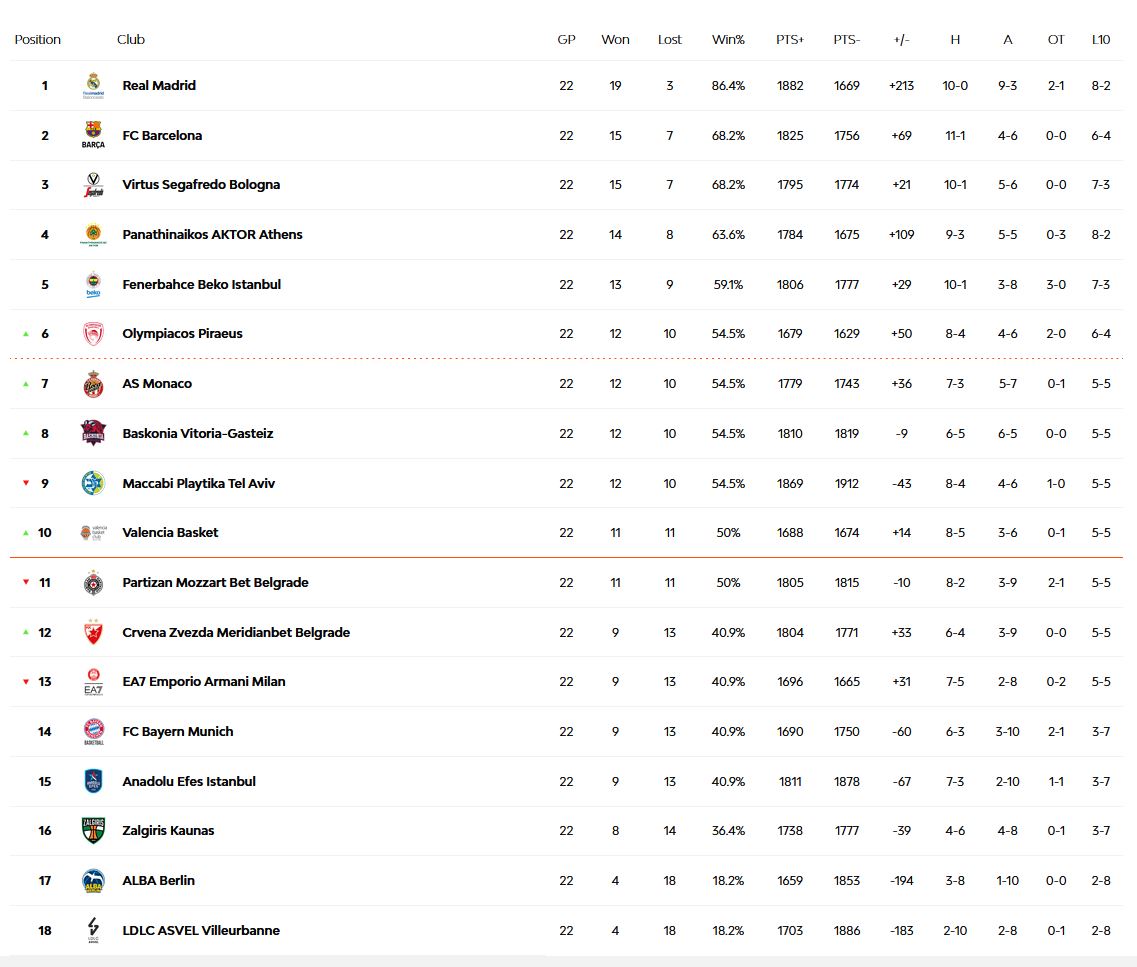Sort standings by the Win% column header
Screen dimensions: 1137x967
click(728, 40)
